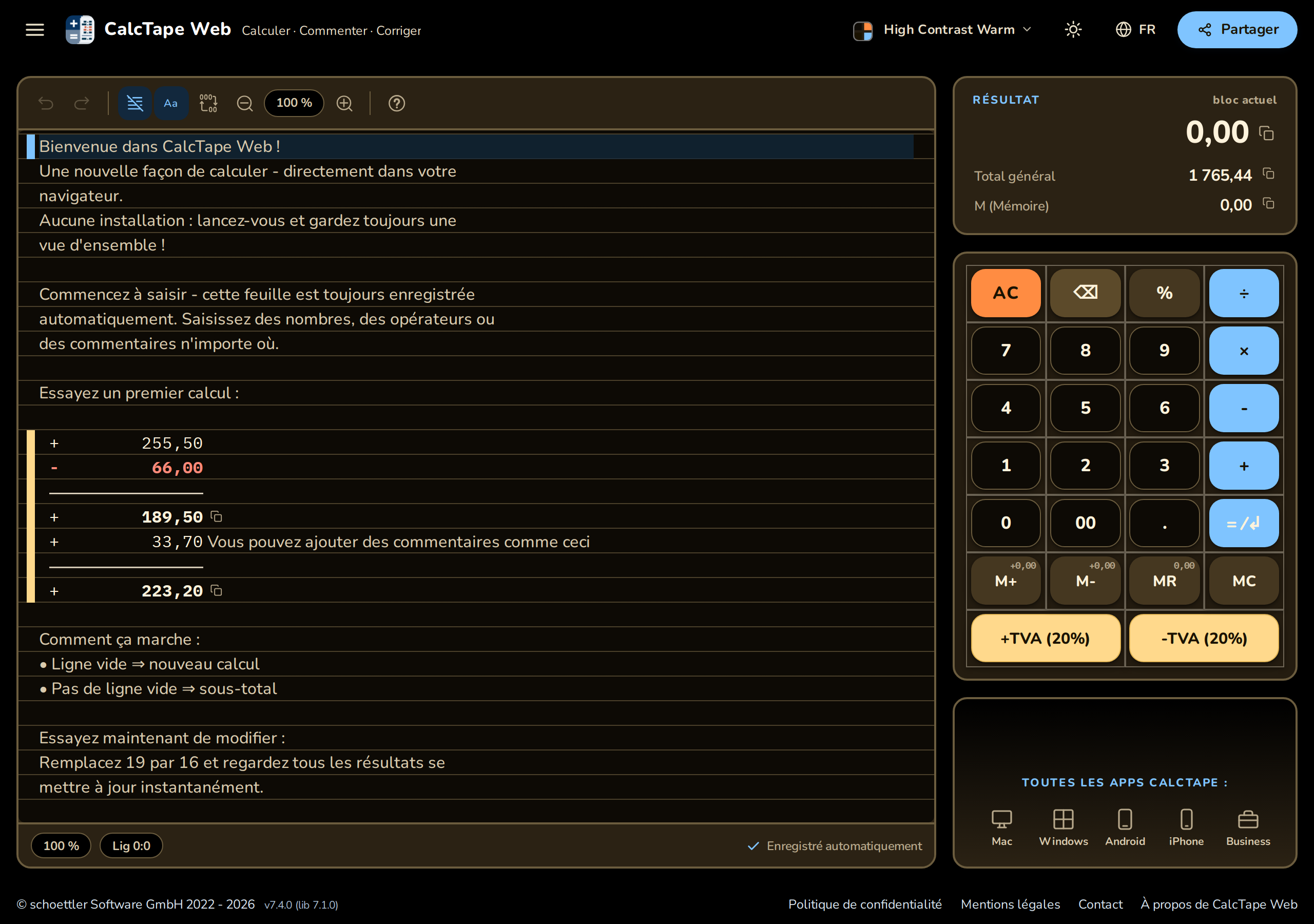This screenshot has width=1314, height=924.
Task: Click the MR memory recall key
Action: [x=1165, y=581]
